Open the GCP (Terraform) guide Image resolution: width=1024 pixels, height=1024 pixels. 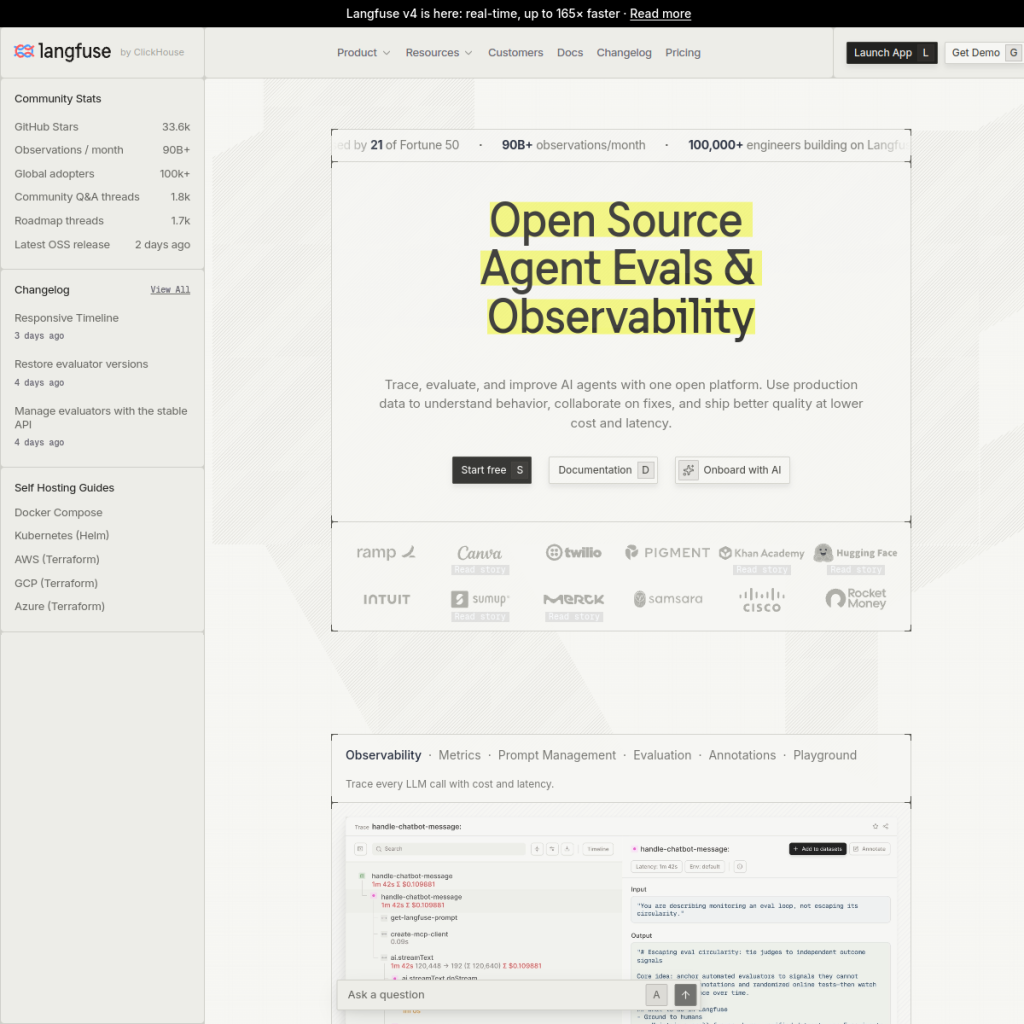pyautogui.click(x=56, y=583)
